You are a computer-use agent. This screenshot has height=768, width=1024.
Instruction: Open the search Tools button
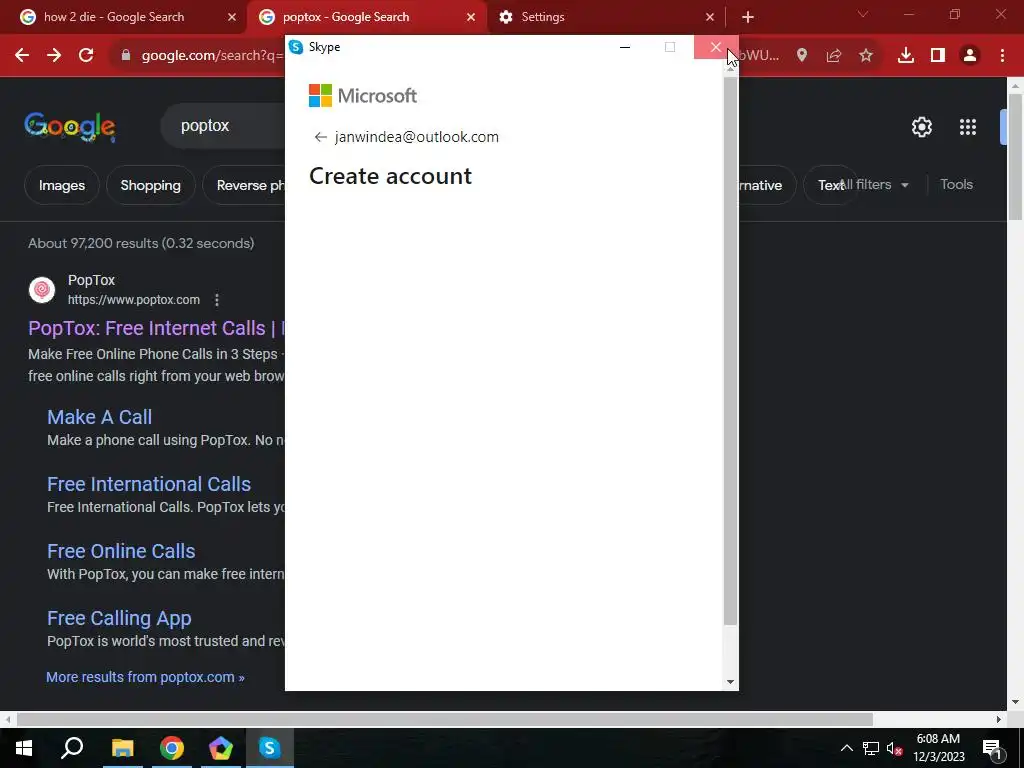(x=956, y=185)
